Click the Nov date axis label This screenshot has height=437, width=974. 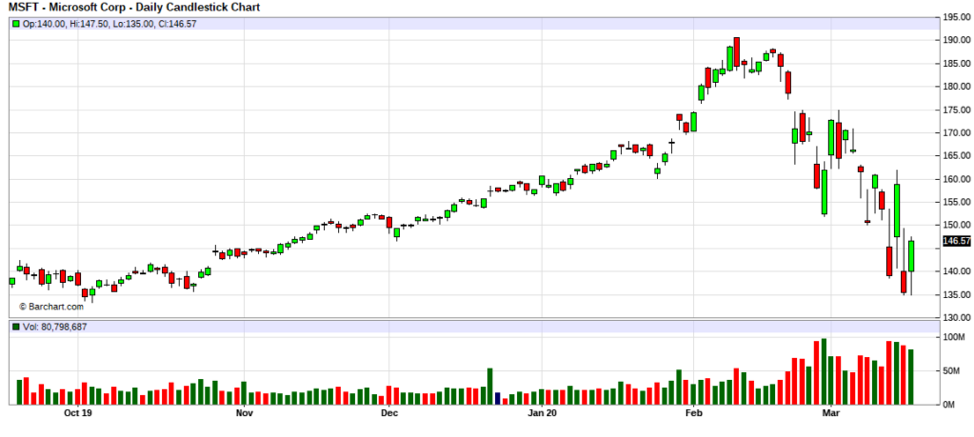245,412
